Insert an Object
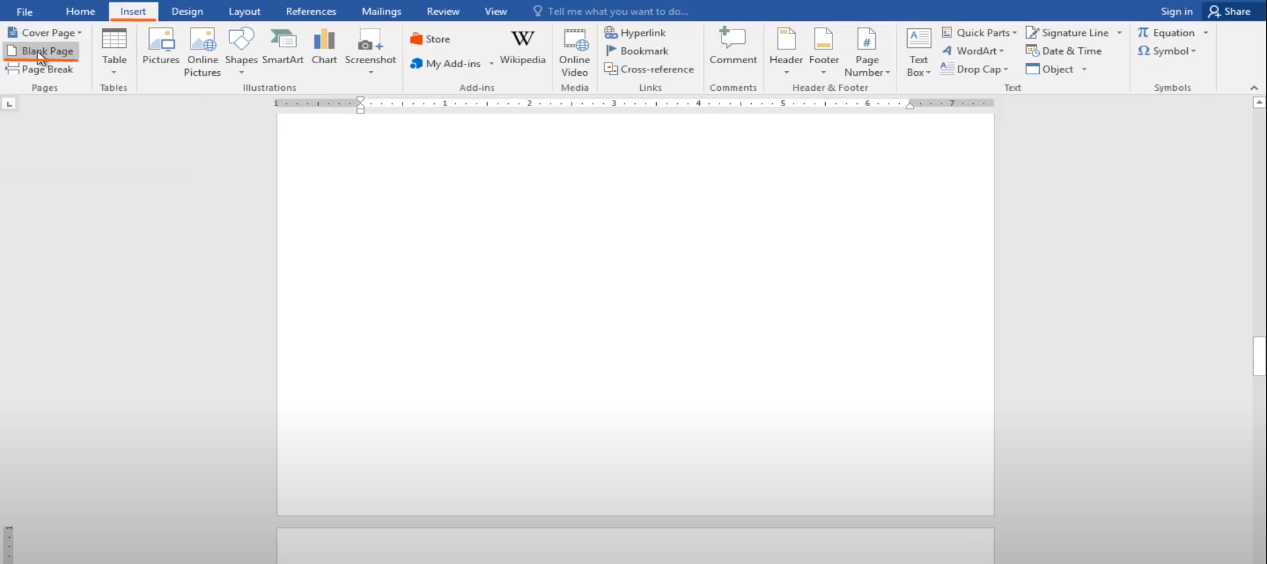 1050,69
